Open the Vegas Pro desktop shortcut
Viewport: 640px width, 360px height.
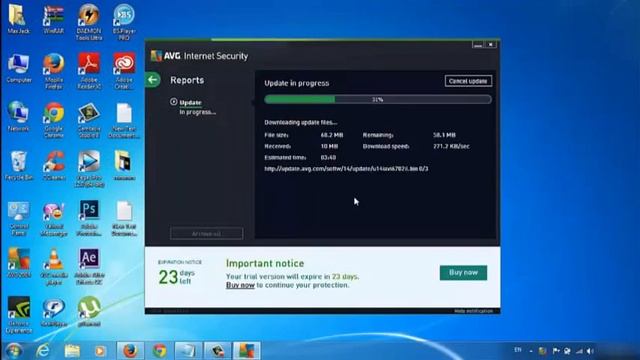[89, 169]
